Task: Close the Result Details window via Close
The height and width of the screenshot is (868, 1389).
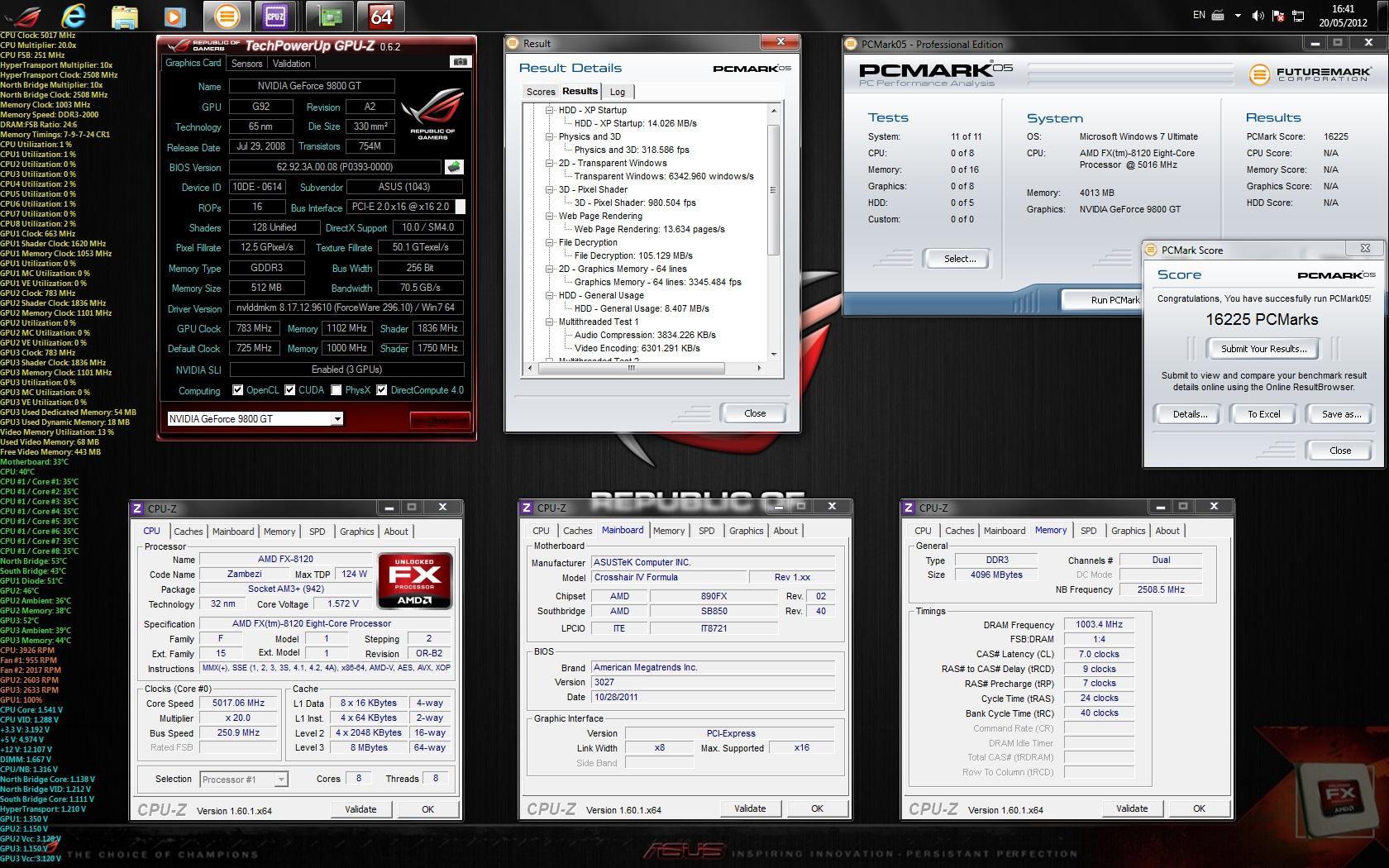Action: click(x=754, y=413)
